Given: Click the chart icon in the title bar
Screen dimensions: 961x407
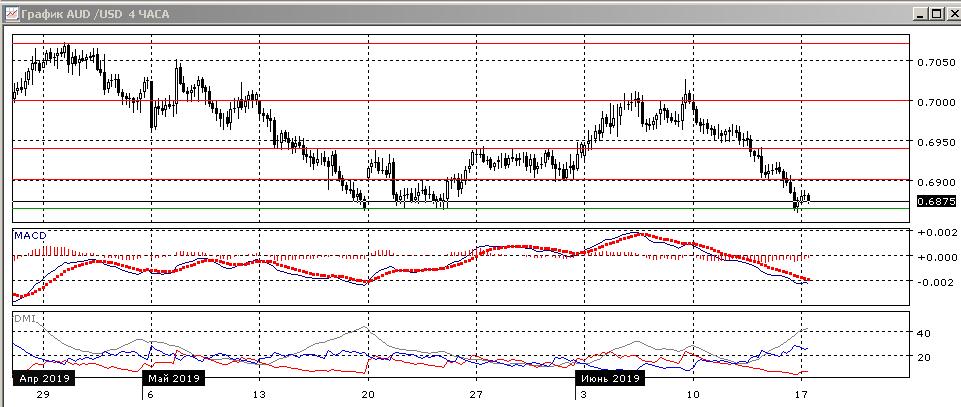Looking at the screenshot, I should 11,13.
